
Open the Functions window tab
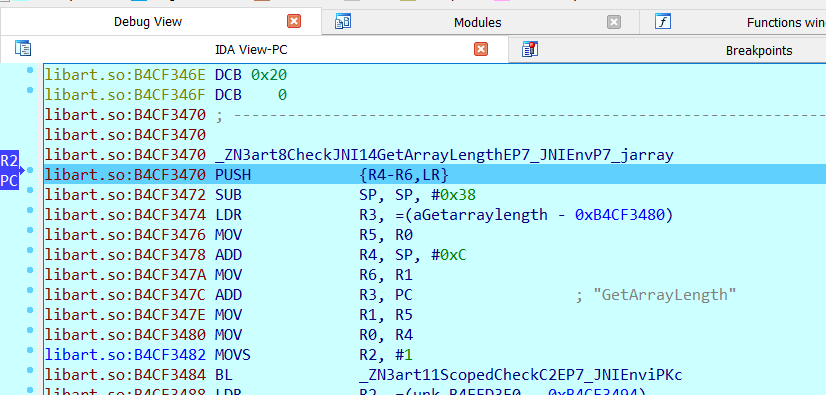pyautogui.click(x=786, y=23)
